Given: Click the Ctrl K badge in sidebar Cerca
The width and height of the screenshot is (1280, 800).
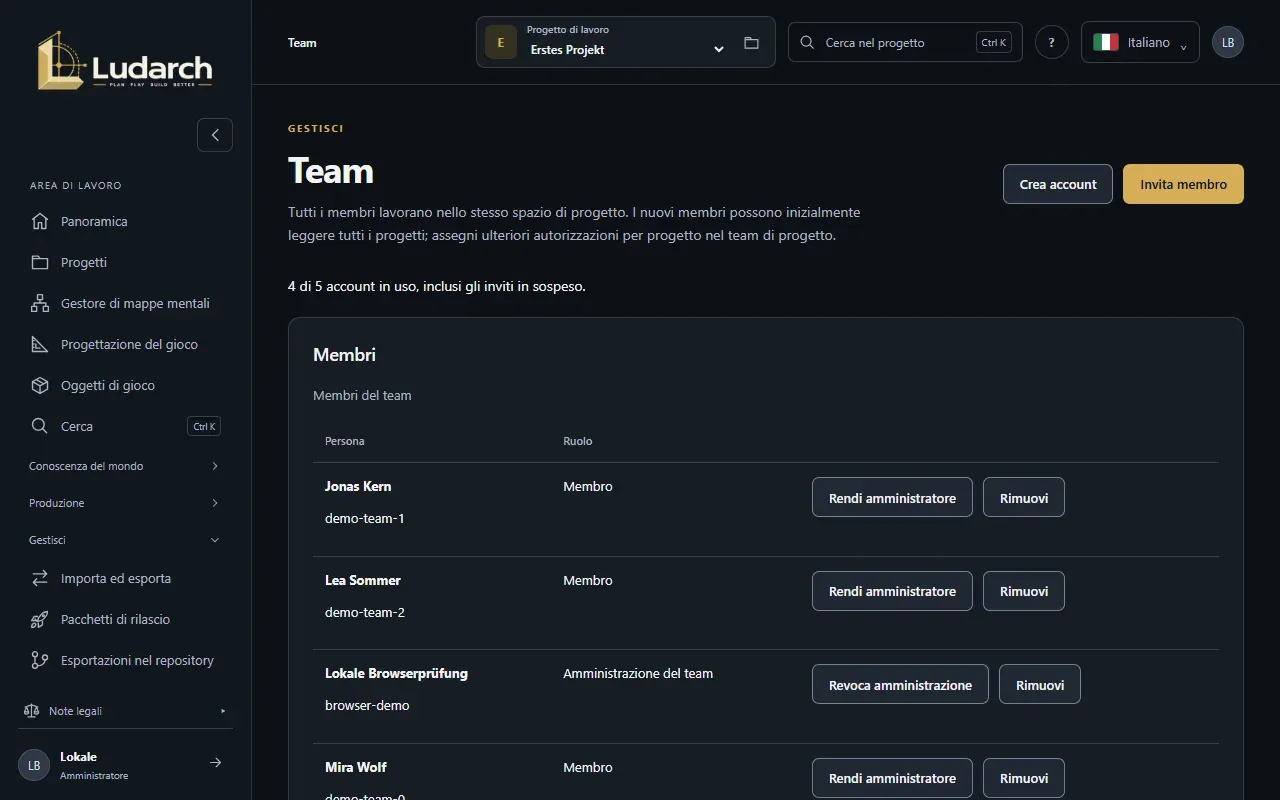Looking at the screenshot, I should tap(204, 426).
